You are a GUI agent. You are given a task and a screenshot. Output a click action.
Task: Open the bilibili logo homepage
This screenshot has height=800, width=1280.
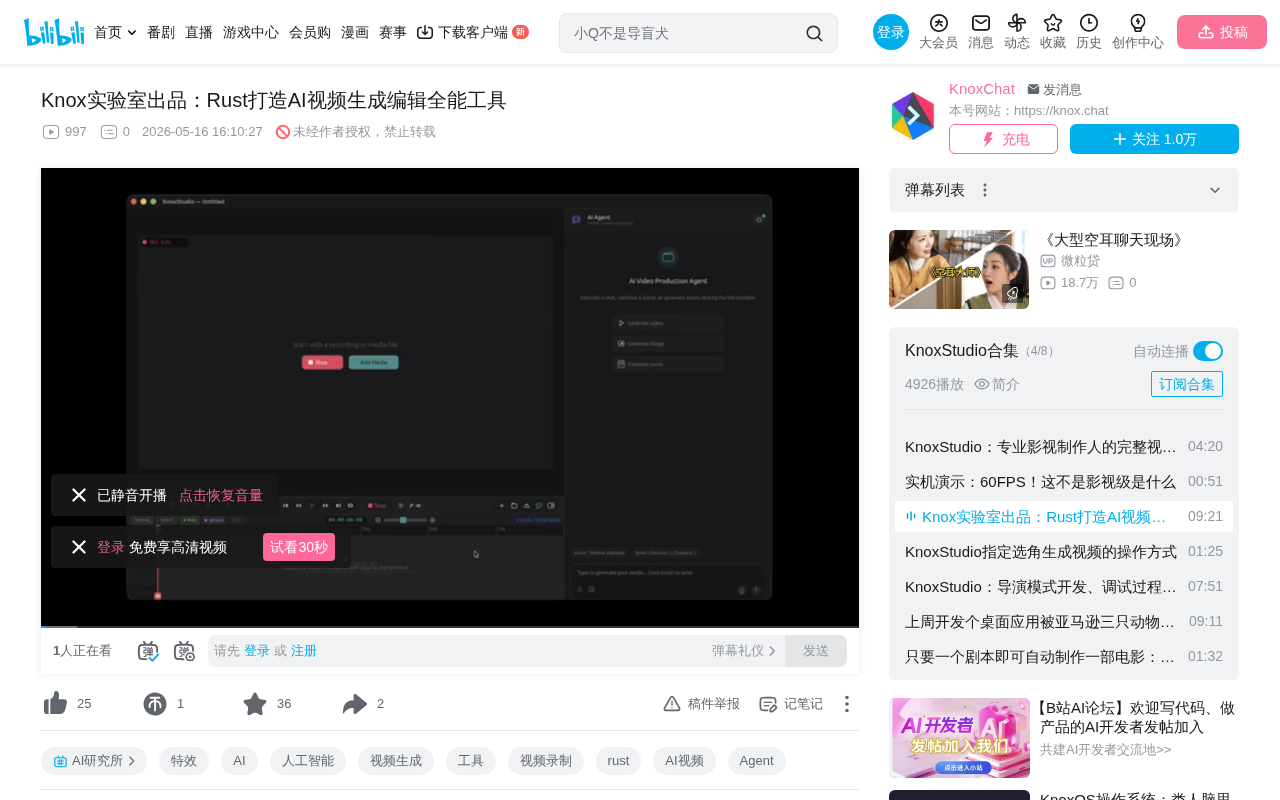coord(54,32)
